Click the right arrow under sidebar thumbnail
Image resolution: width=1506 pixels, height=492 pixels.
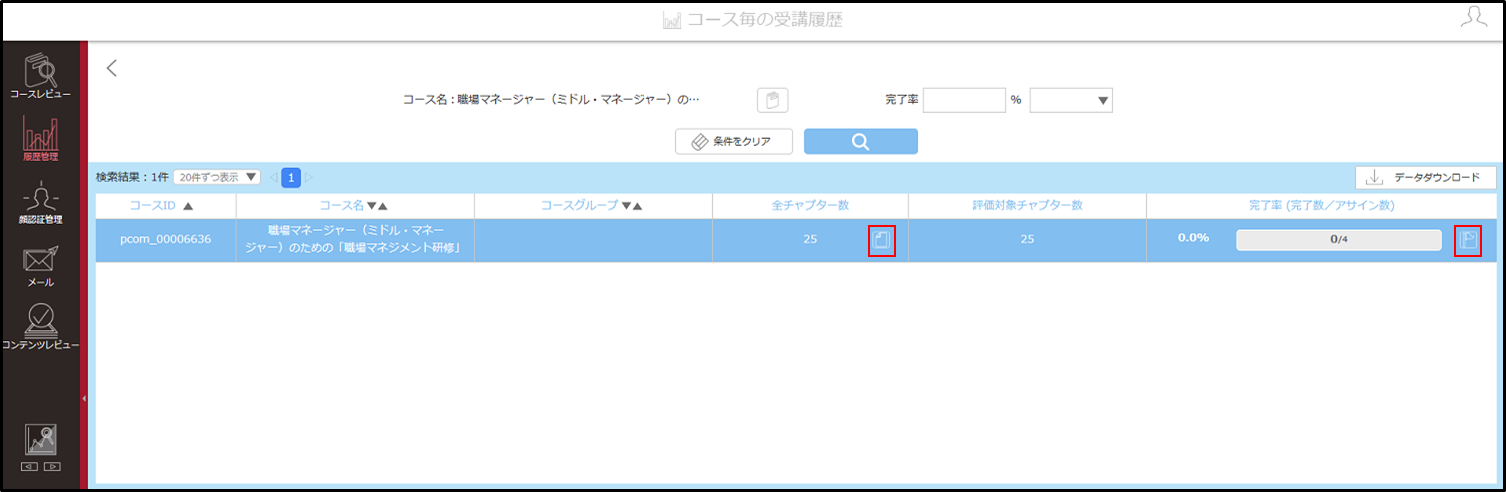[52, 466]
